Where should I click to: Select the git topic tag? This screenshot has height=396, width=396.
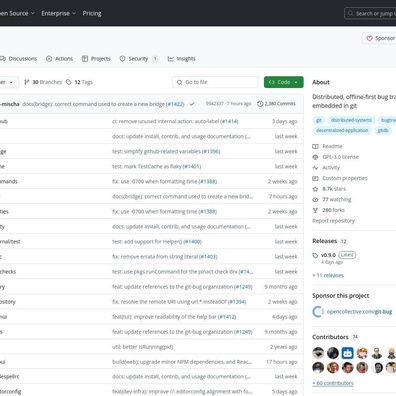[x=319, y=120]
